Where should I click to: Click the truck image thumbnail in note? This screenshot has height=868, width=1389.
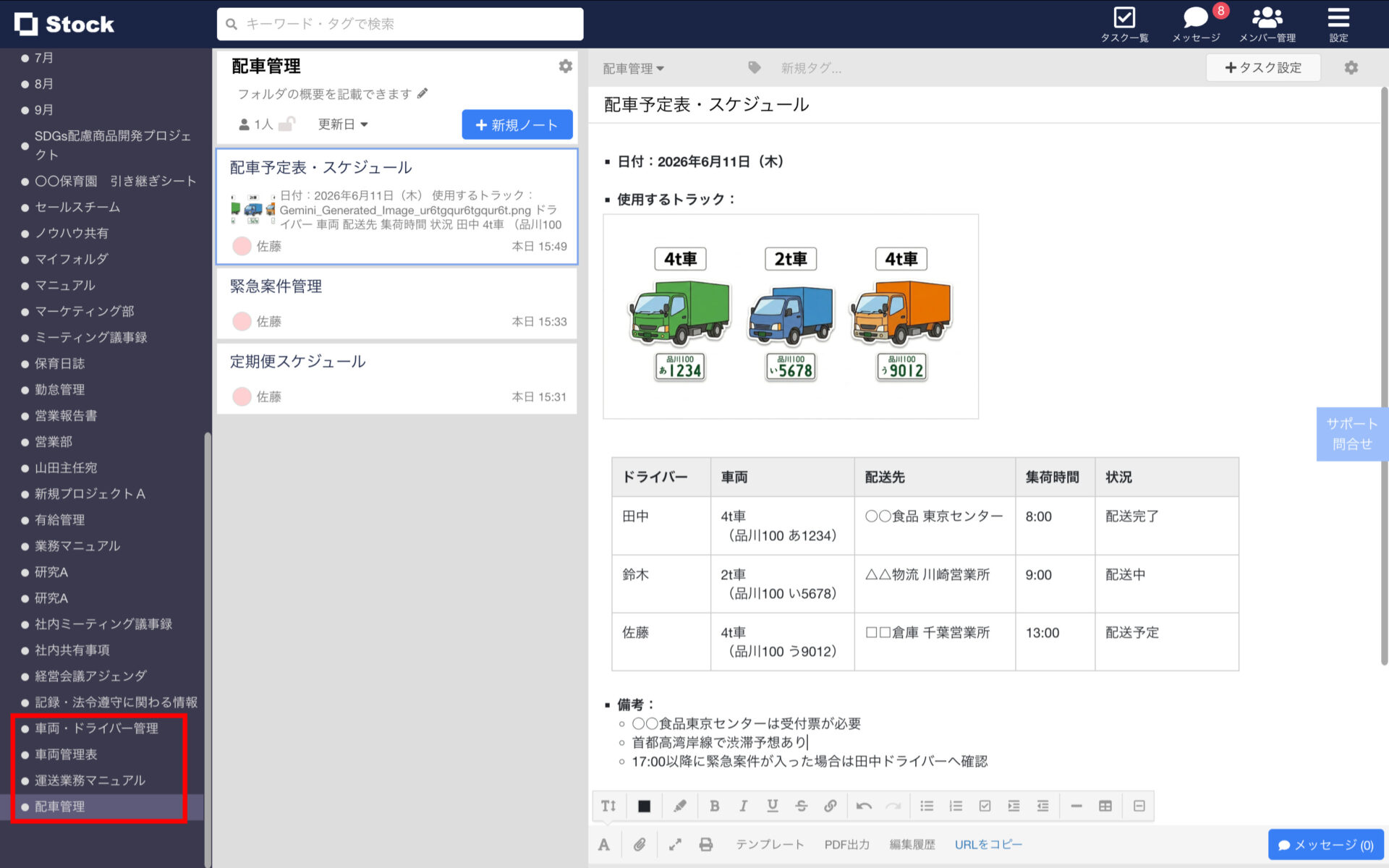click(791, 316)
